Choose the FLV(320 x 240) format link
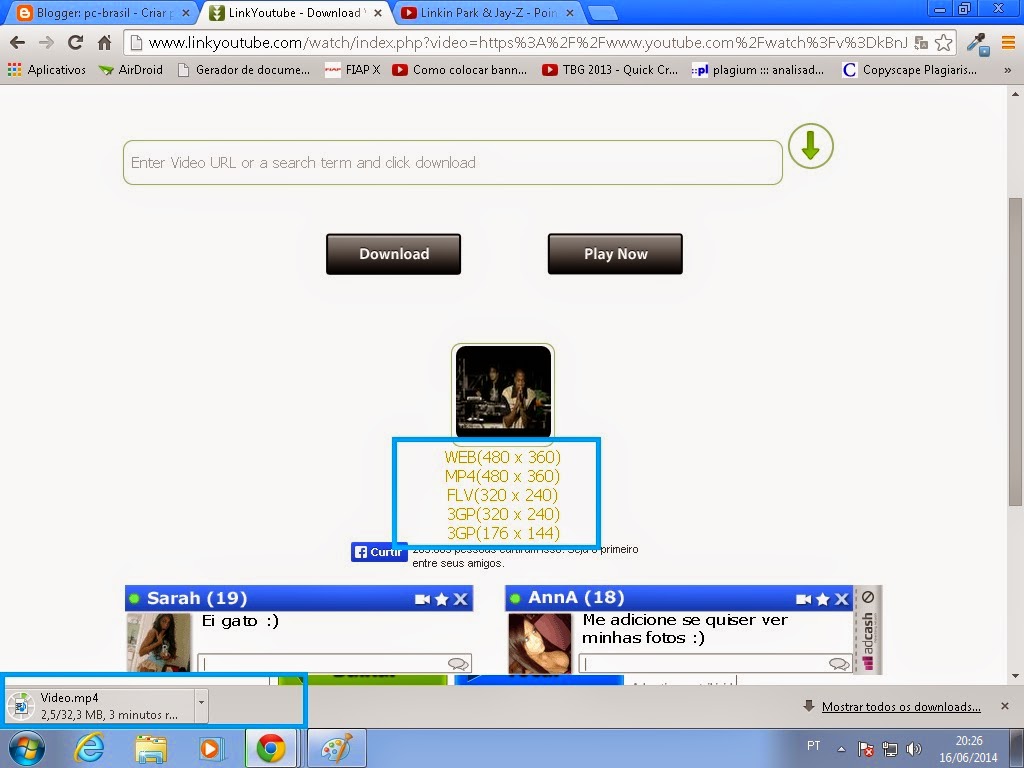The image size is (1024, 768). pos(503,495)
